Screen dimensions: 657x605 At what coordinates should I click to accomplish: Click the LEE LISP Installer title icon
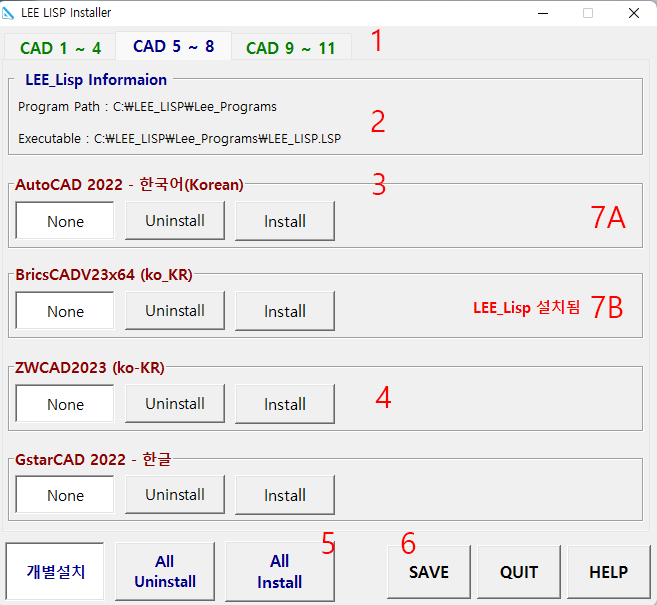pyautogui.click(x=8, y=13)
